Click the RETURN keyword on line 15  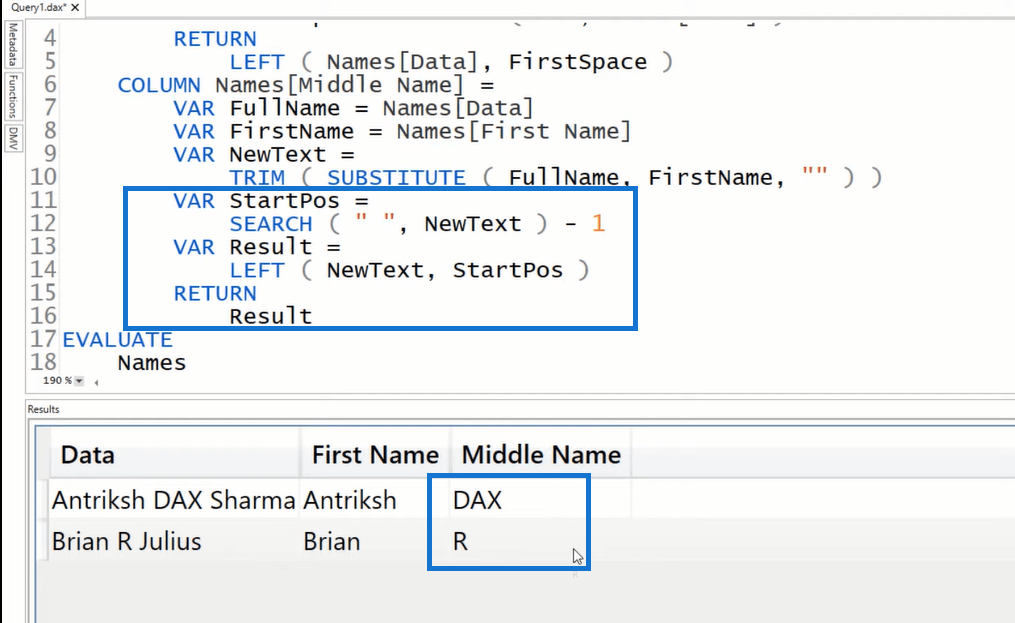(x=215, y=293)
